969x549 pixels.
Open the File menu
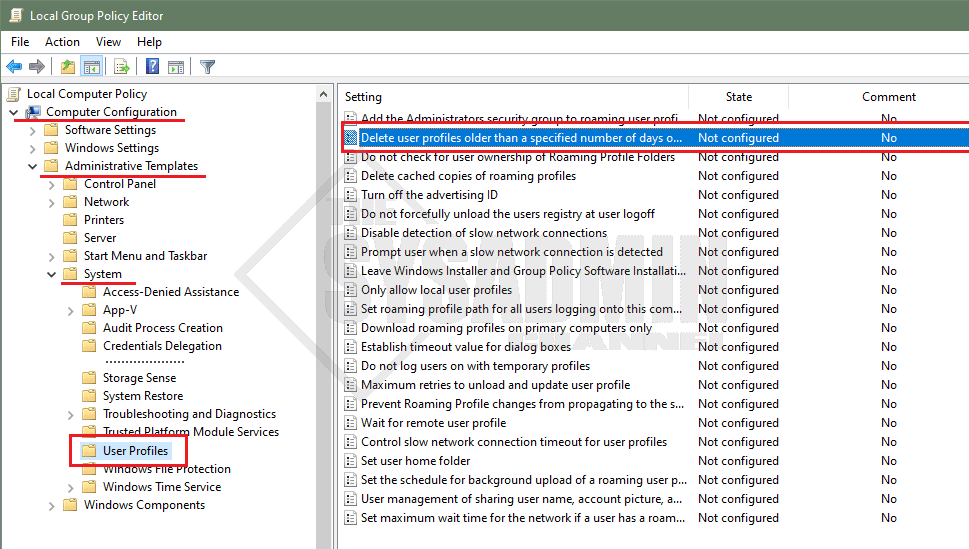point(20,41)
